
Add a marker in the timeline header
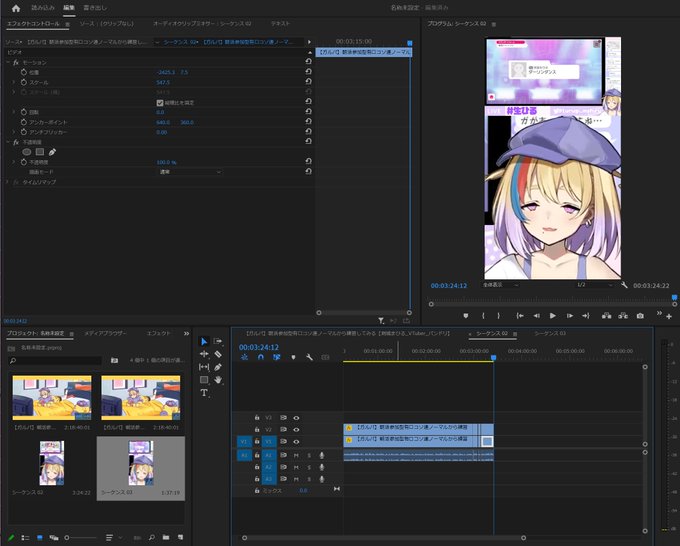pos(294,357)
